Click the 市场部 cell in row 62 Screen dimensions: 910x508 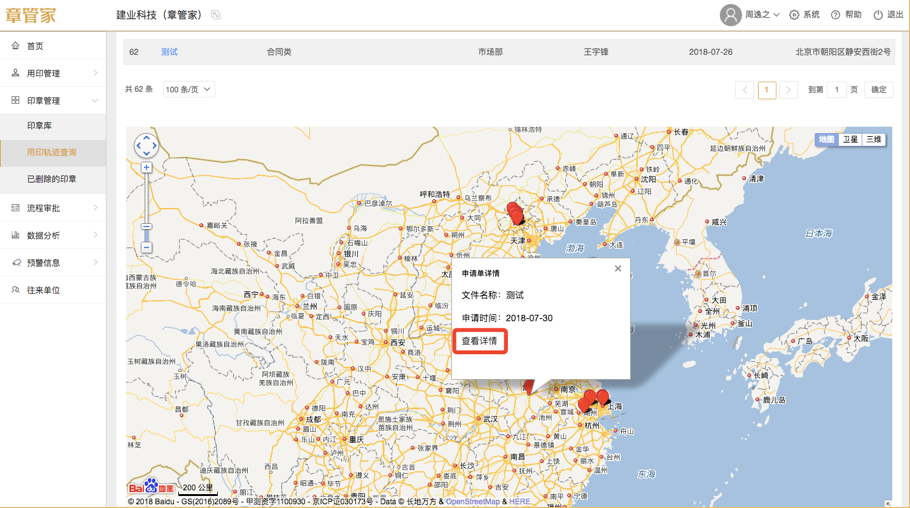(490, 52)
